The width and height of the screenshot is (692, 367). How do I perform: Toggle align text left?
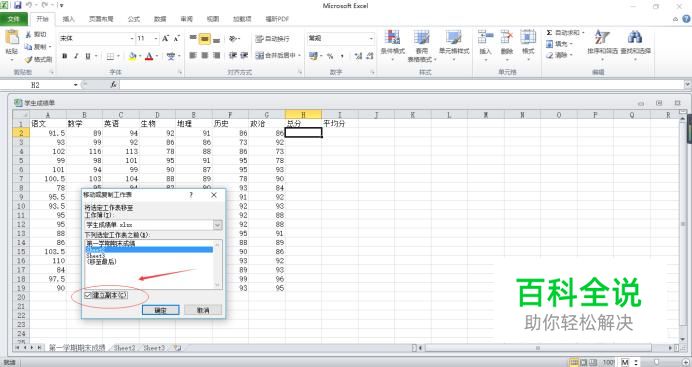[x=193, y=56]
